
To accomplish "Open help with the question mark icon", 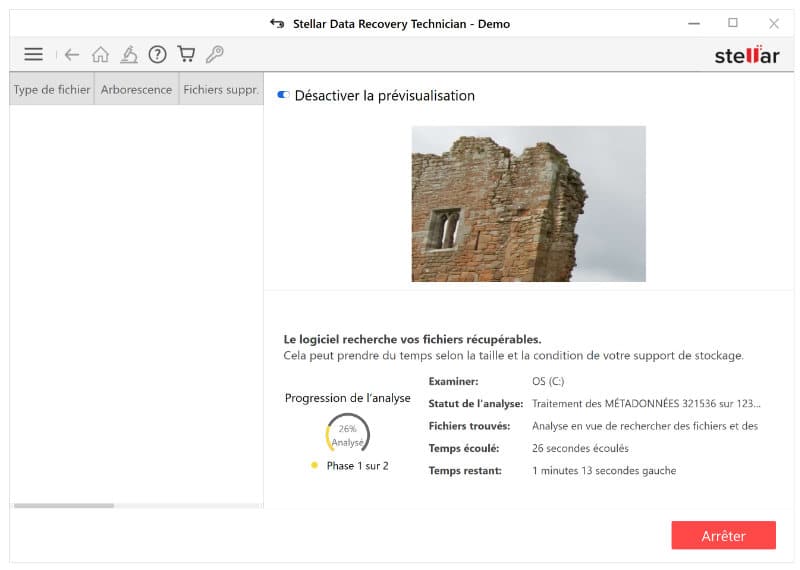I will pos(157,55).
